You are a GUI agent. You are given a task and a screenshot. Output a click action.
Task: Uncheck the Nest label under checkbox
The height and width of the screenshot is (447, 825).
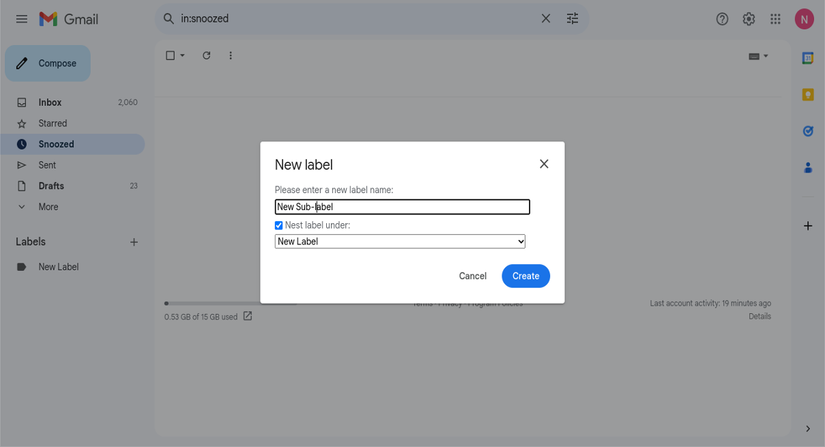[x=279, y=226]
